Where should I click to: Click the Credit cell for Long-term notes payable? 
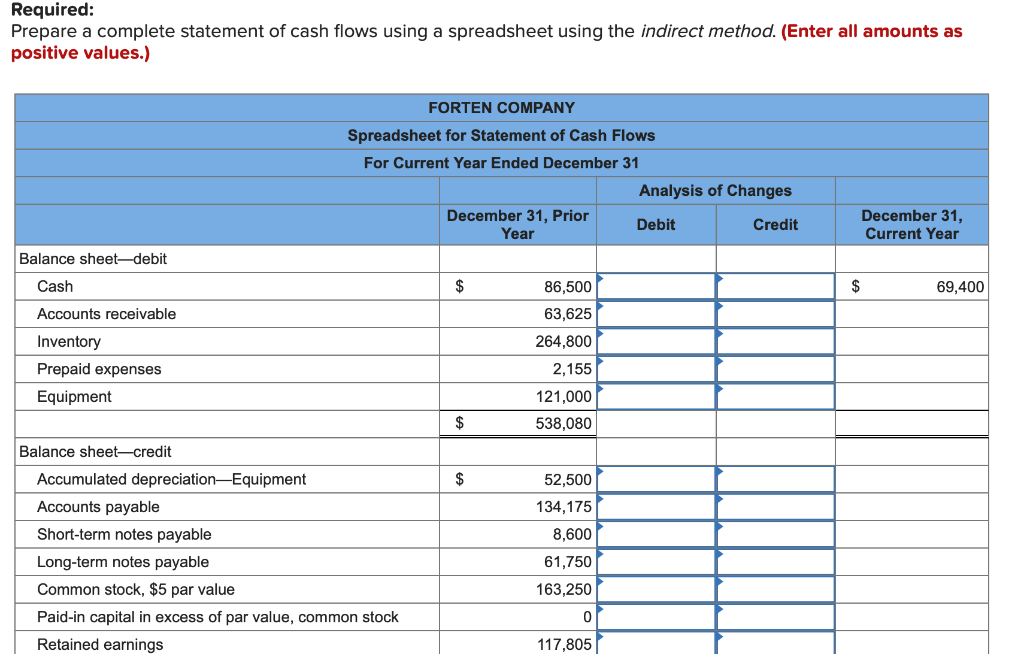point(776,562)
